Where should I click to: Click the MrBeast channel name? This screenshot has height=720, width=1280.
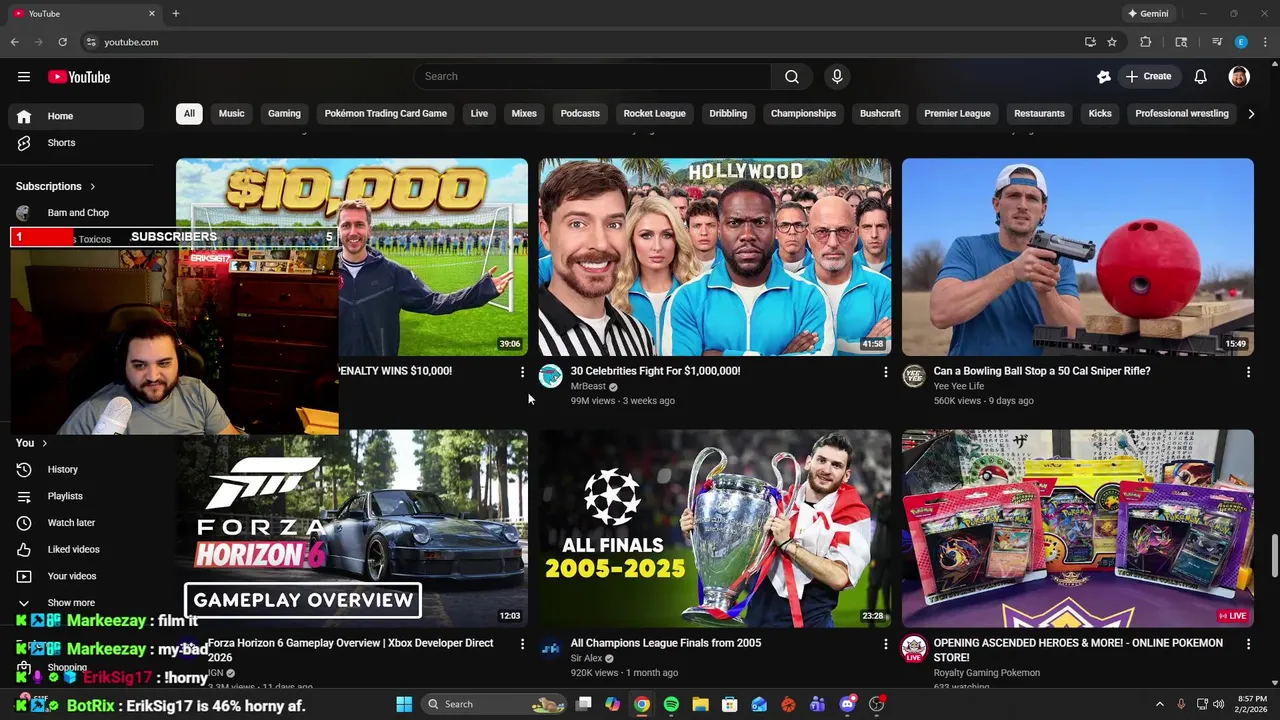click(x=588, y=387)
